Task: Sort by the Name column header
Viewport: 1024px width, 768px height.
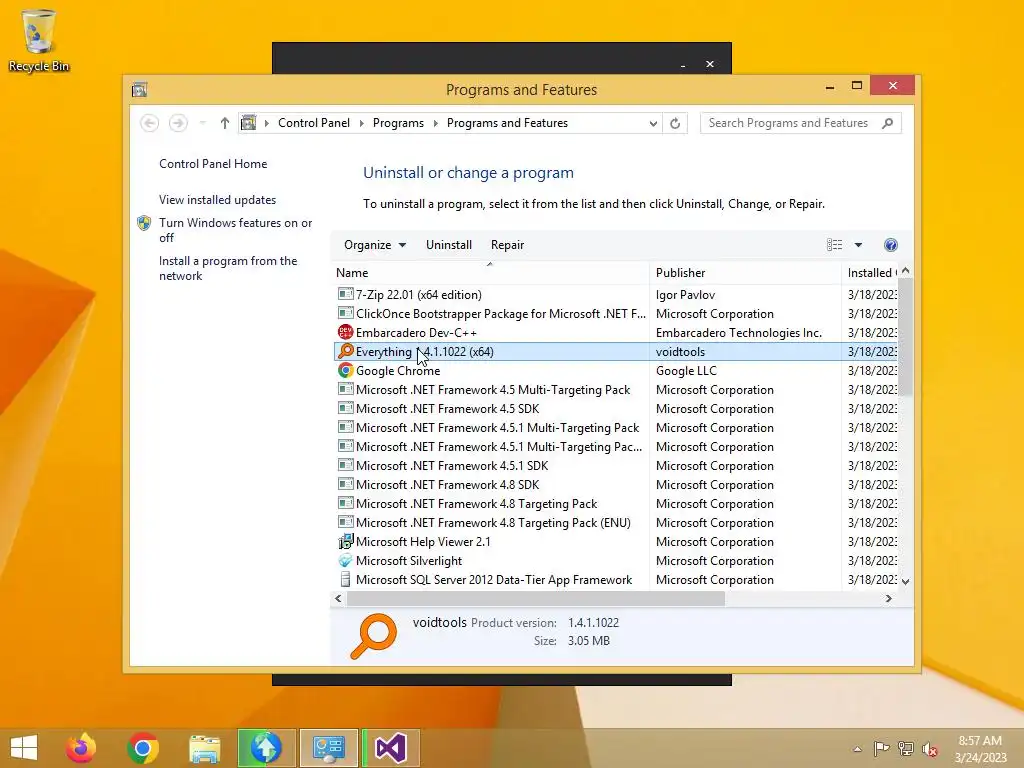Action: click(x=490, y=273)
